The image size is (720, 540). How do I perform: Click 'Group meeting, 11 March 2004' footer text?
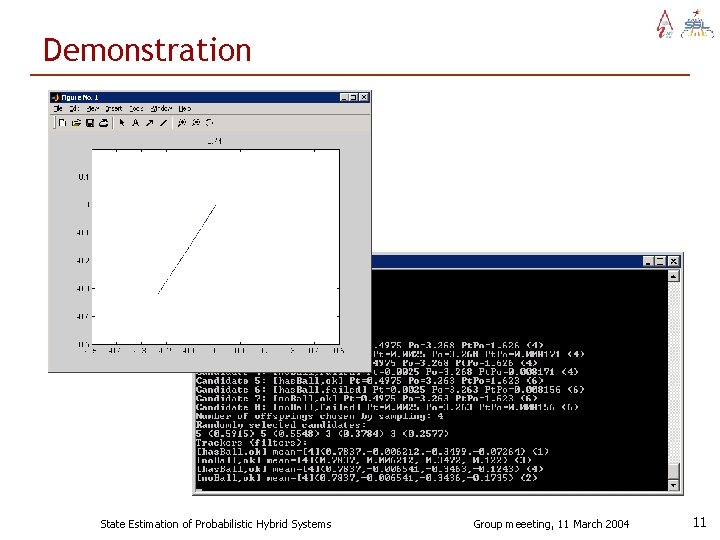tap(551, 524)
